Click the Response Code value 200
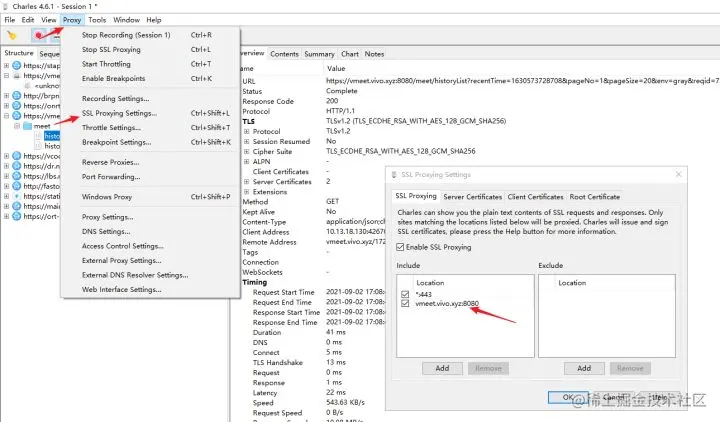This screenshot has height=422, width=720. tap(332, 101)
